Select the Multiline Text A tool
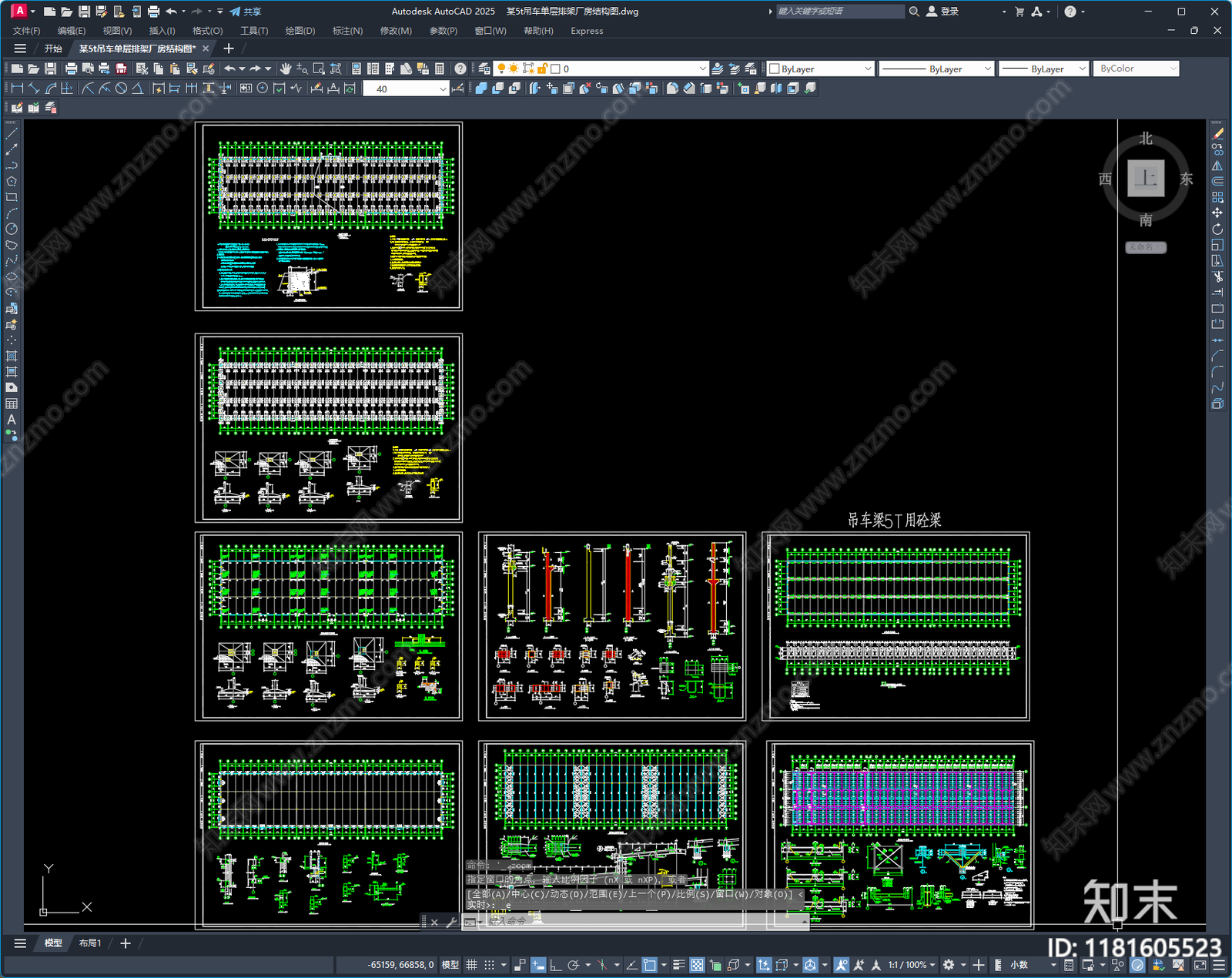1232x978 pixels. coord(12,420)
